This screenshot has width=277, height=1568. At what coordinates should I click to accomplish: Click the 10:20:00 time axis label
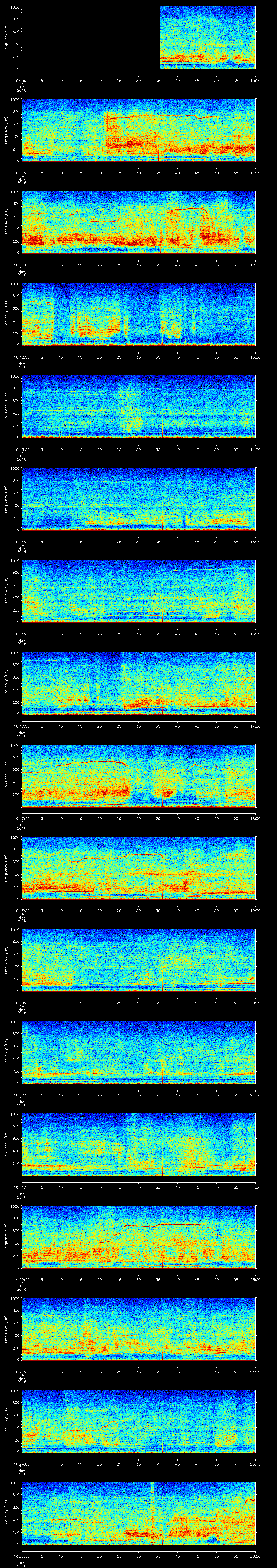(21, 1095)
